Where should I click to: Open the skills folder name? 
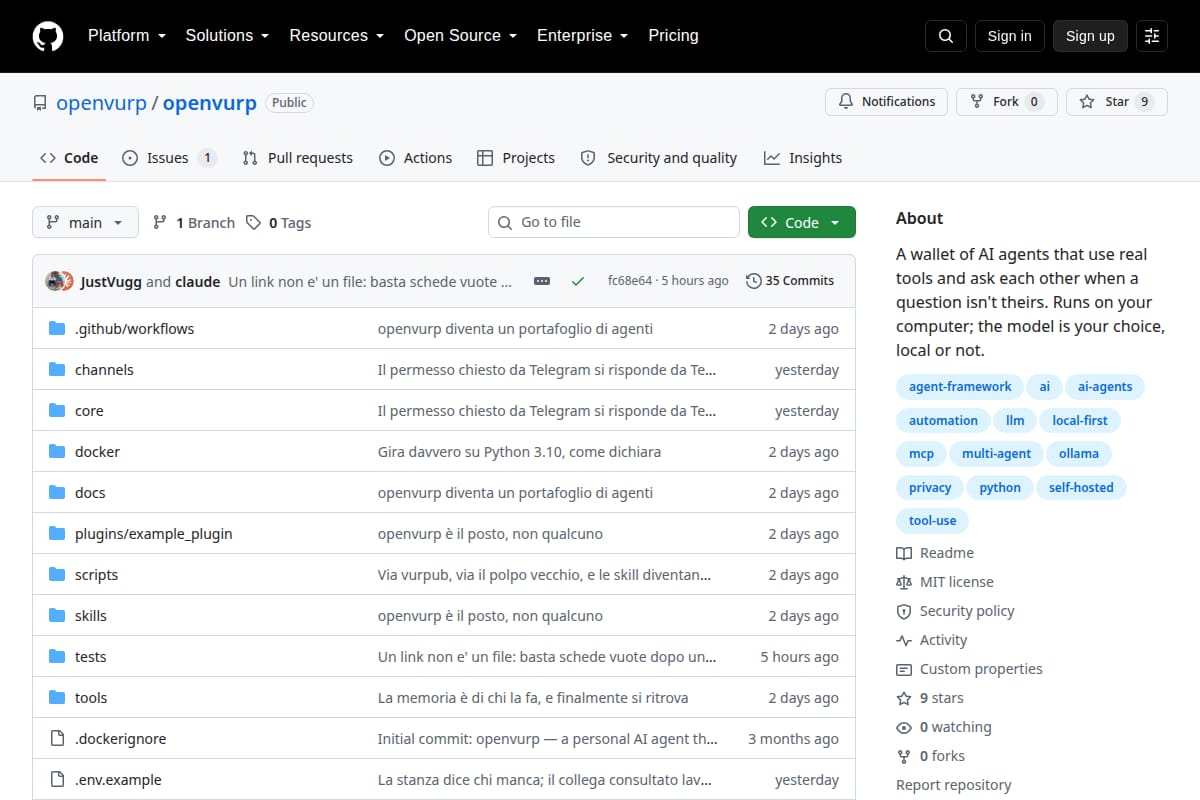point(91,615)
